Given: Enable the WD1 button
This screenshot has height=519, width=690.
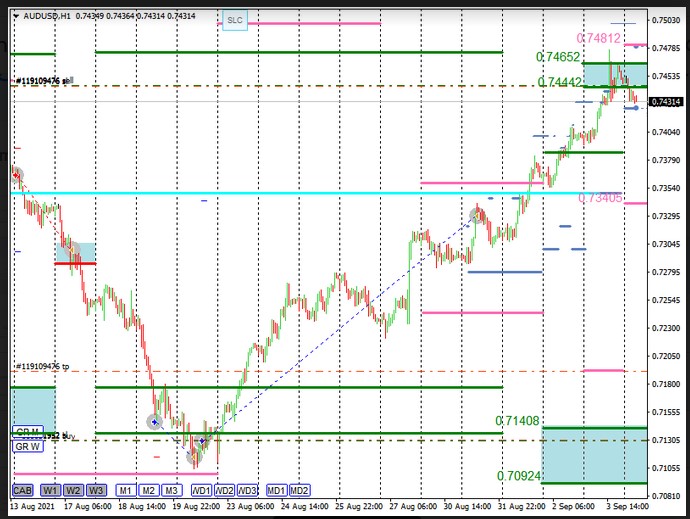Looking at the screenshot, I should point(201,490).
